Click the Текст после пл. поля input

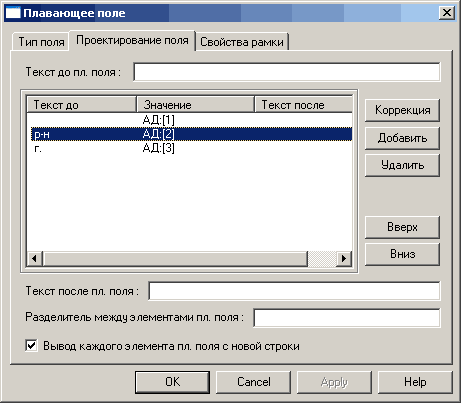[294, 291]
